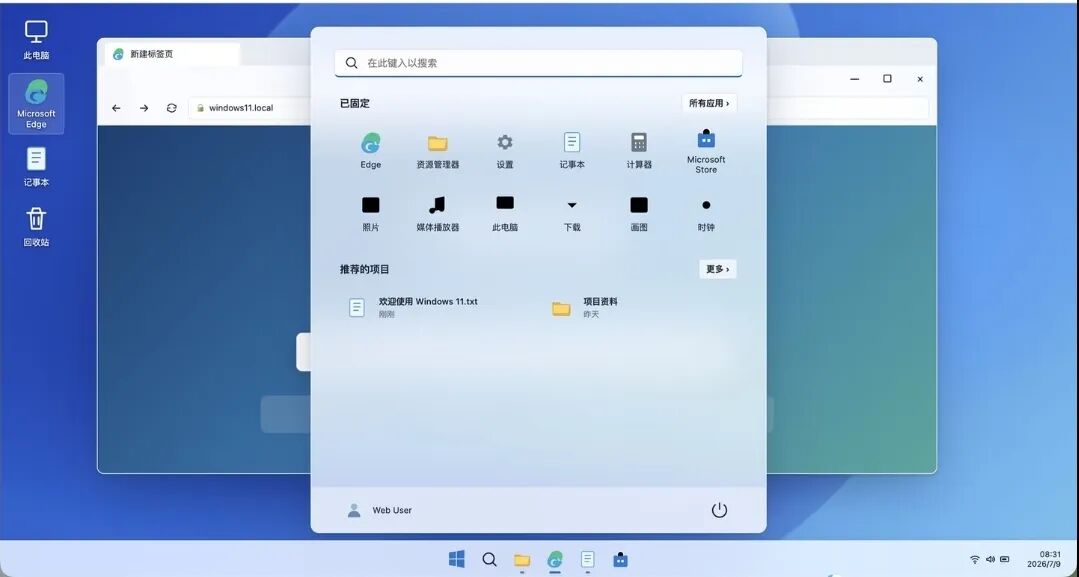Open taskbar search magnifier
Viewport: 1079px width, 577px height.
tap(489, 559)
